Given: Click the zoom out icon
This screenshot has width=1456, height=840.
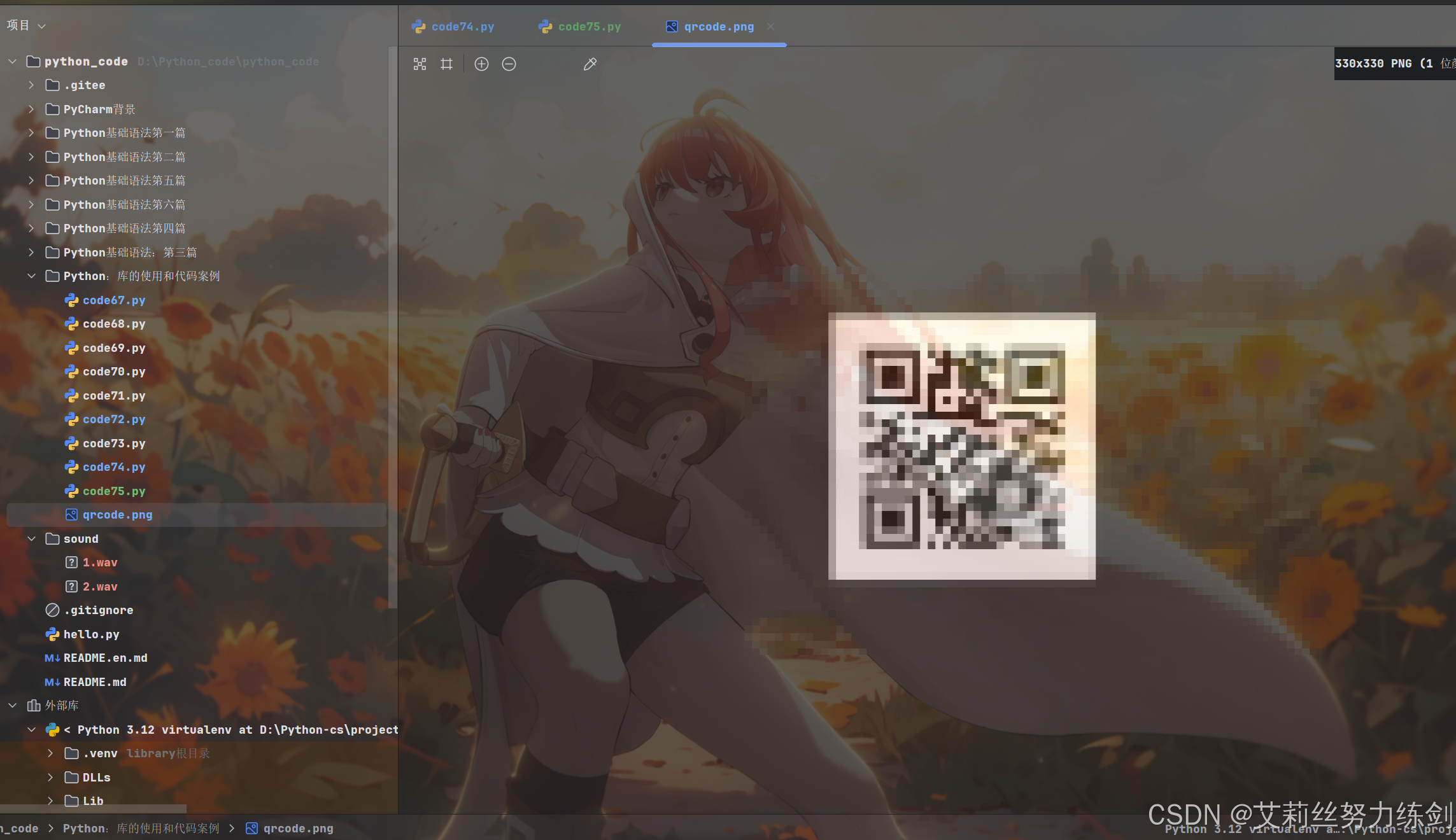Looking at the screenshot, I should [x=509, y=64].
